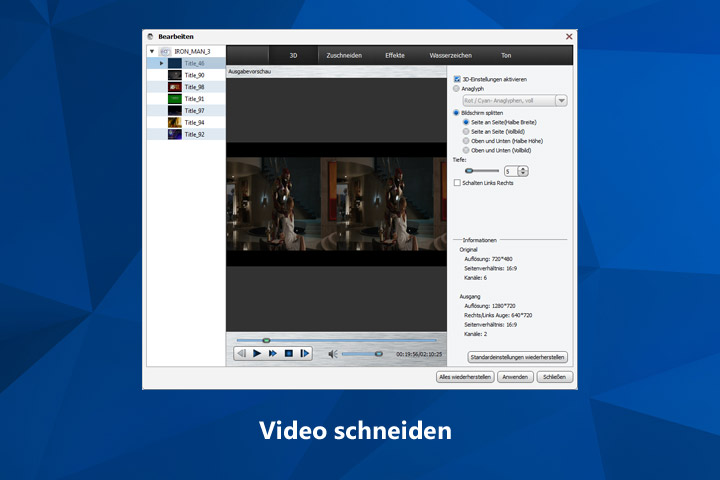Select Bildschirm splitten radio option

456,113
